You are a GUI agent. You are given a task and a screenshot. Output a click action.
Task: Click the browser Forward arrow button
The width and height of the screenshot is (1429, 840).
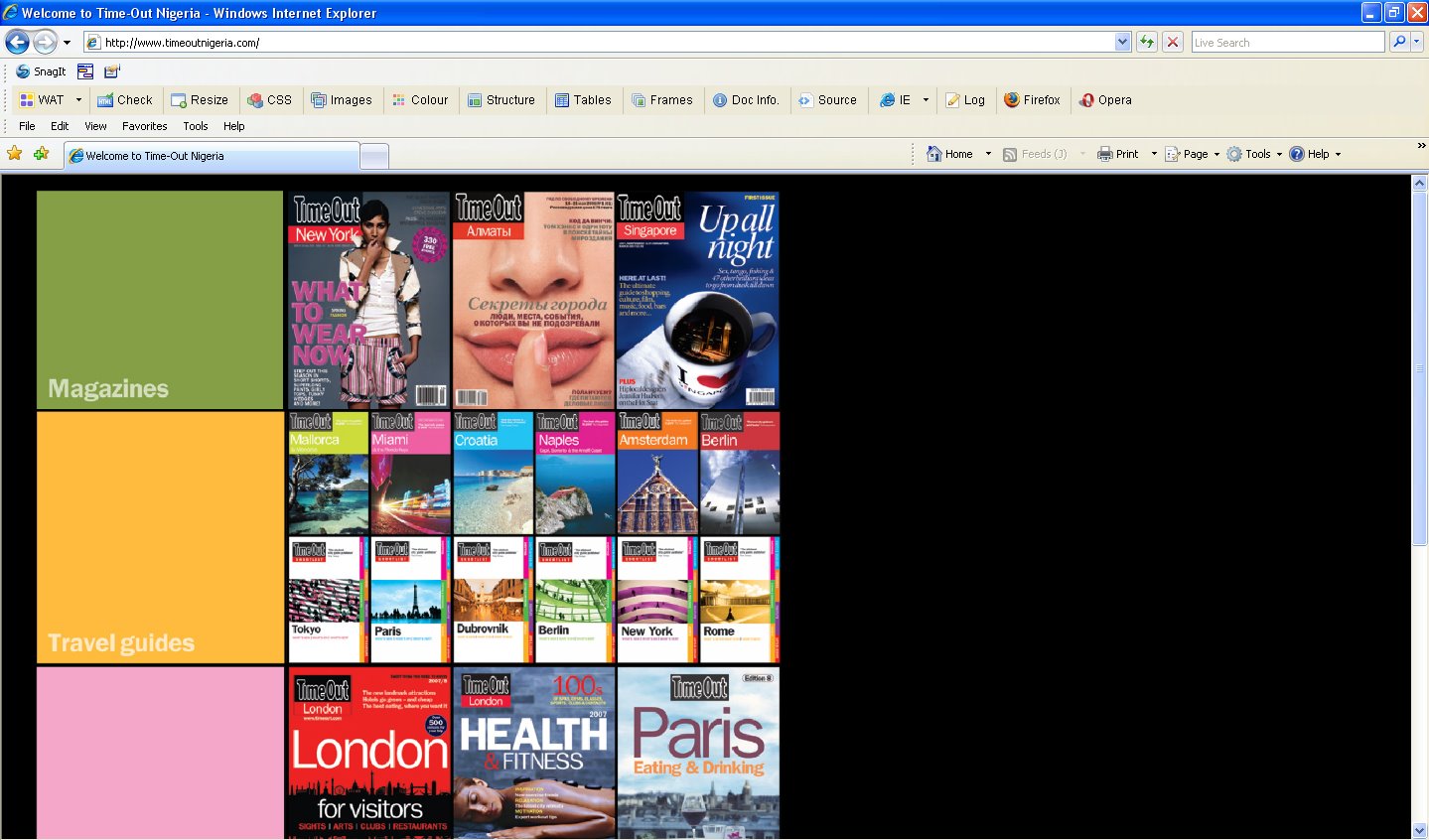coord(46,42)
